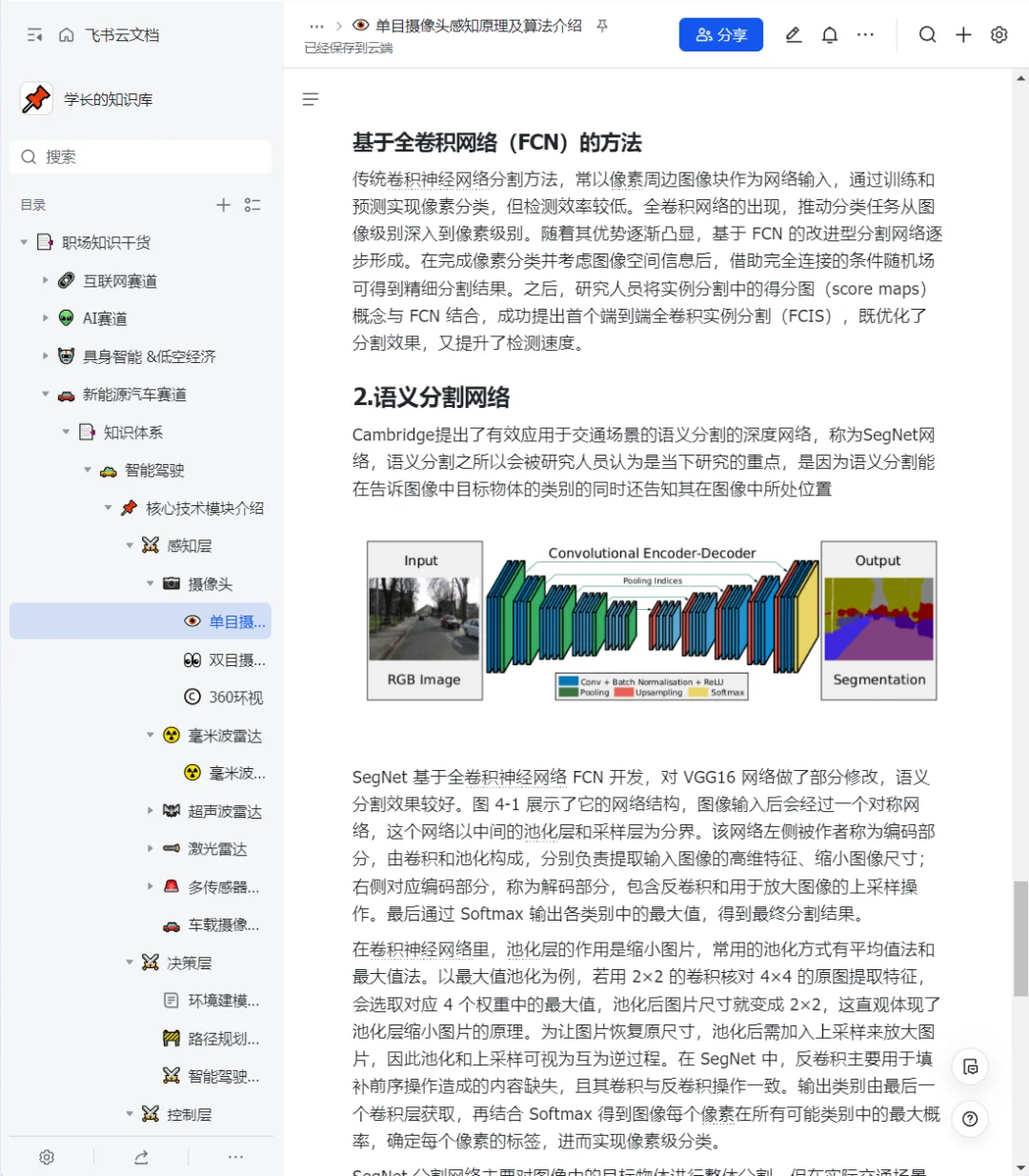Open settings with the gear icon top right
This screenshot has width=1029, height=1176.
[x=999, y=34]
